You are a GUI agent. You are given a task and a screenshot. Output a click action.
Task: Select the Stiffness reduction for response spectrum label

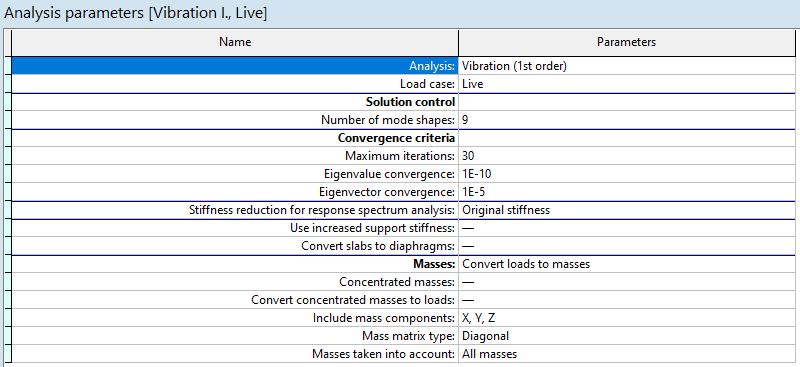(x=322, y=210)
